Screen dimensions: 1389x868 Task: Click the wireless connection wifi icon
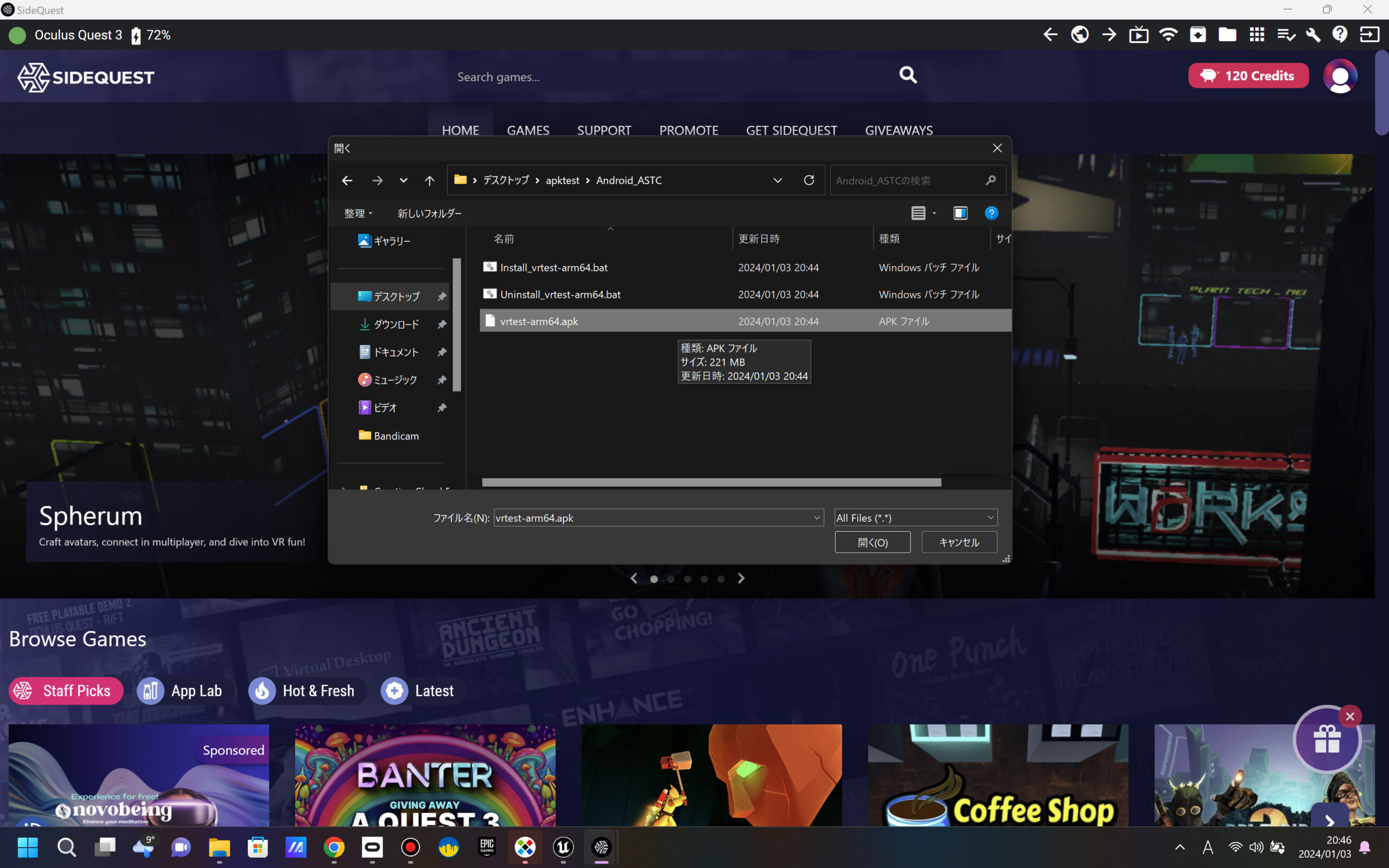1168,35
